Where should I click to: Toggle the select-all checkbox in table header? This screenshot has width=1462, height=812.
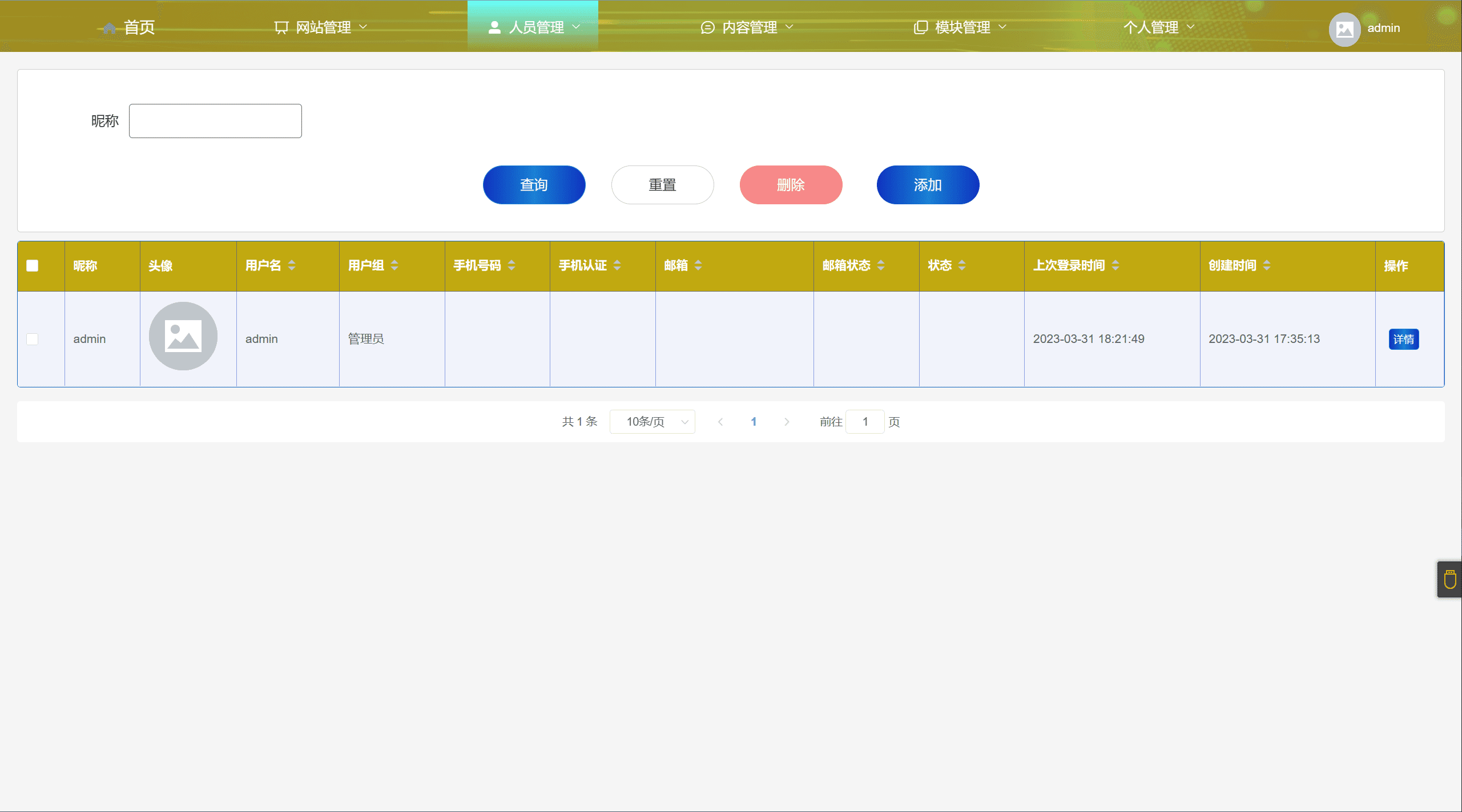pyautogui.click(x=33, y=266)
